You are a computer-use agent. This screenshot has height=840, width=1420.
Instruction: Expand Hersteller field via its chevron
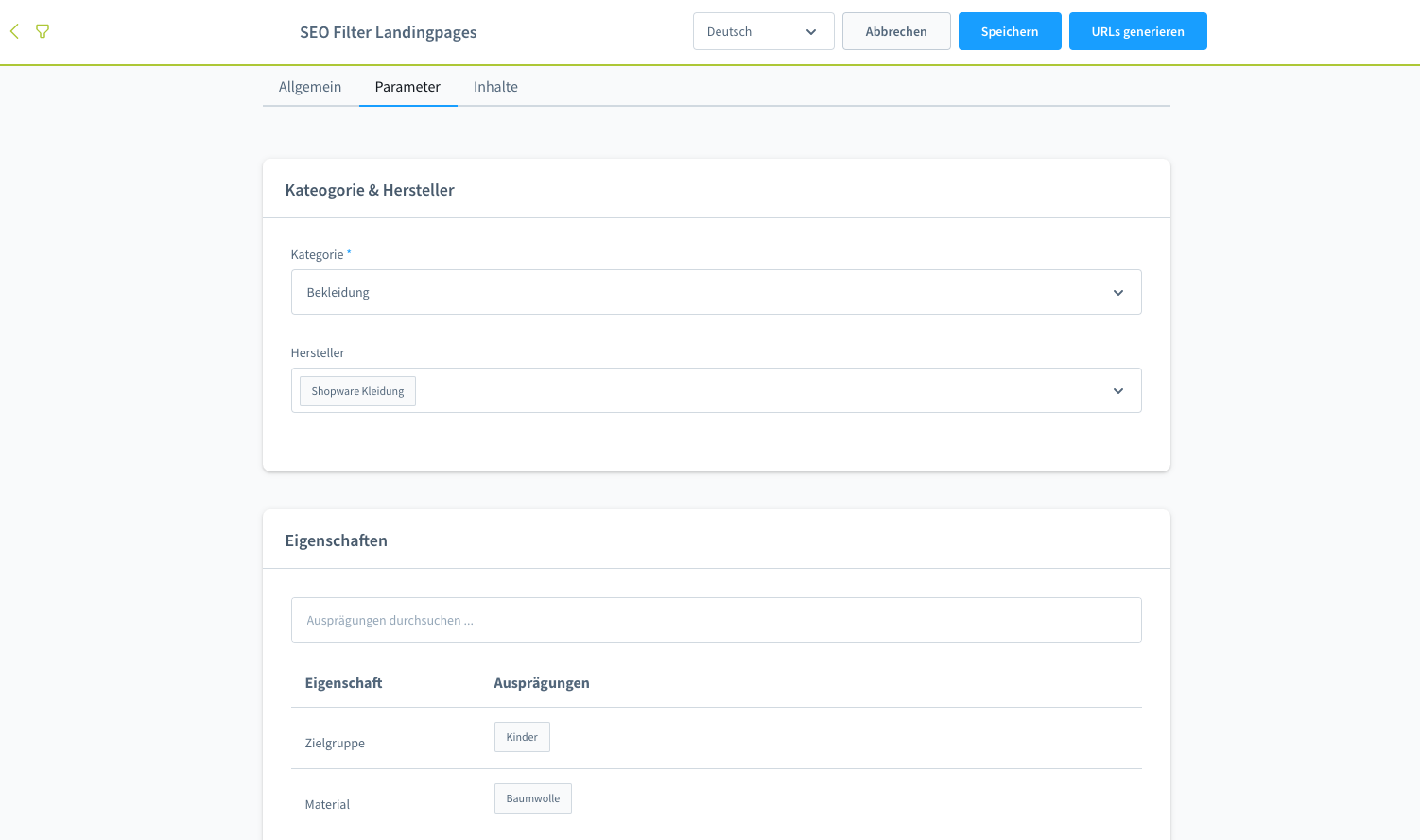click(x=1118, y=391)
